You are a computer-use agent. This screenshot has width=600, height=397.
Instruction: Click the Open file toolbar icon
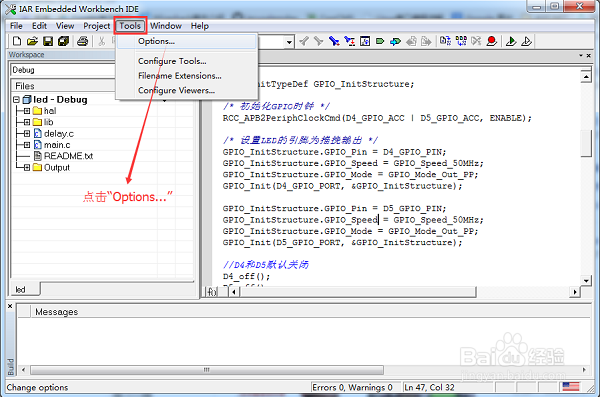click(x=32, y=41)
